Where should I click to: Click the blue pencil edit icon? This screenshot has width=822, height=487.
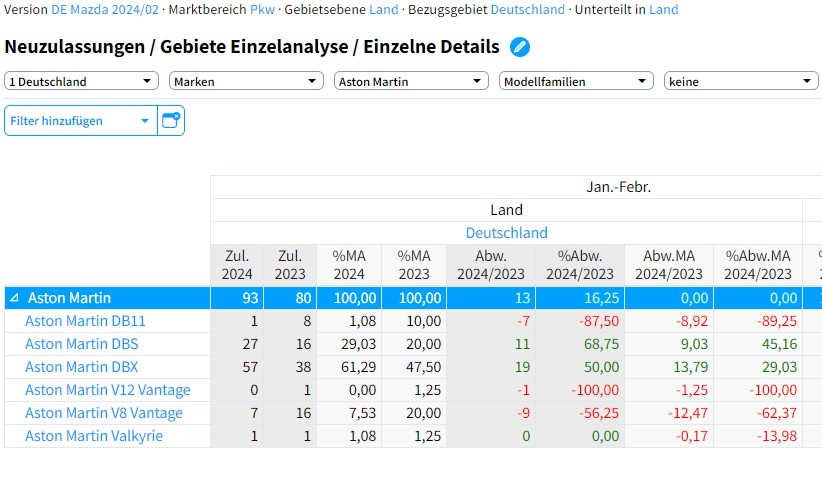[520, 47]
